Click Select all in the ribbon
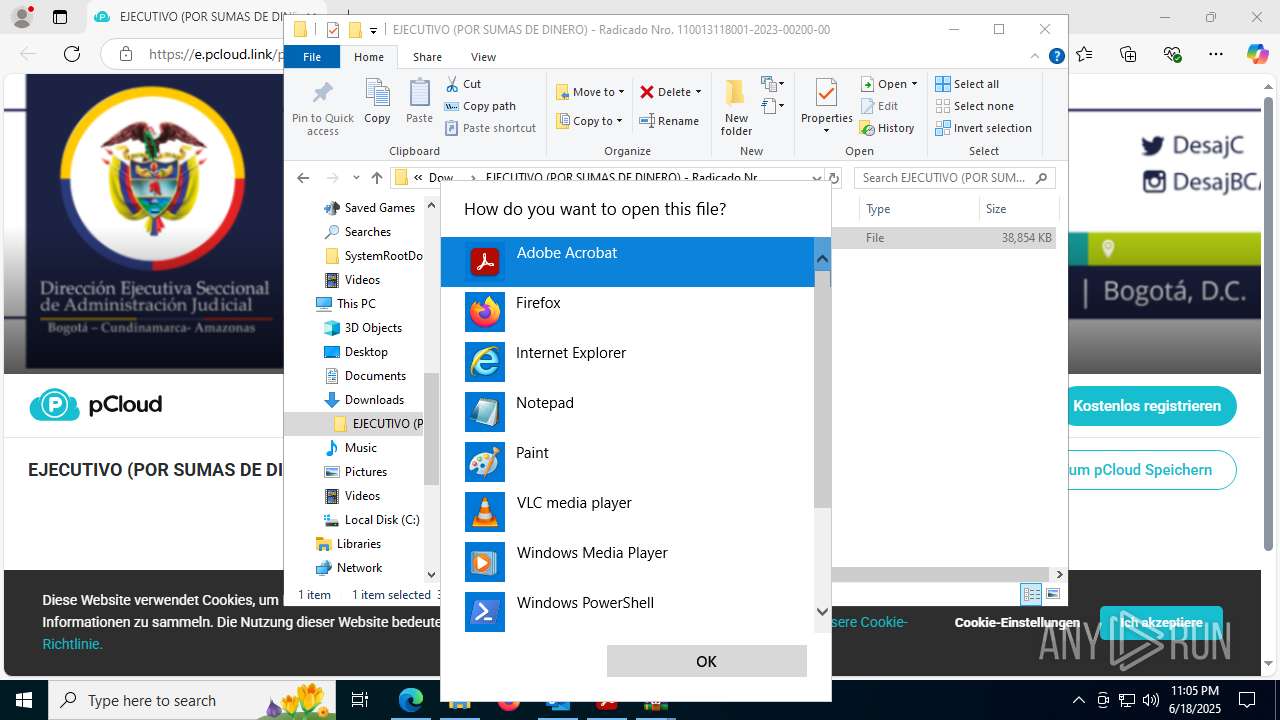 (967, 84)
